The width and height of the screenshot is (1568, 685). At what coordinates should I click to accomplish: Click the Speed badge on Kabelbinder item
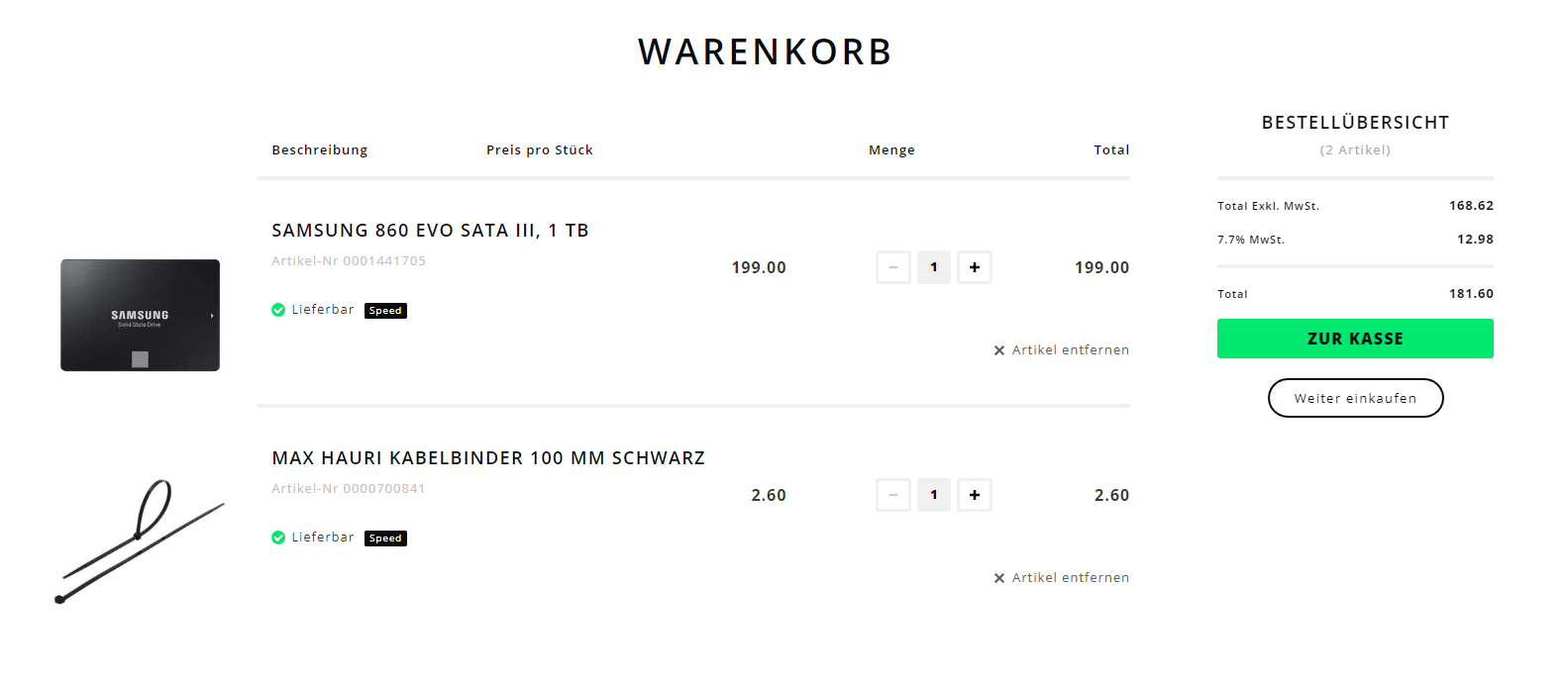(x=385, y=538)
